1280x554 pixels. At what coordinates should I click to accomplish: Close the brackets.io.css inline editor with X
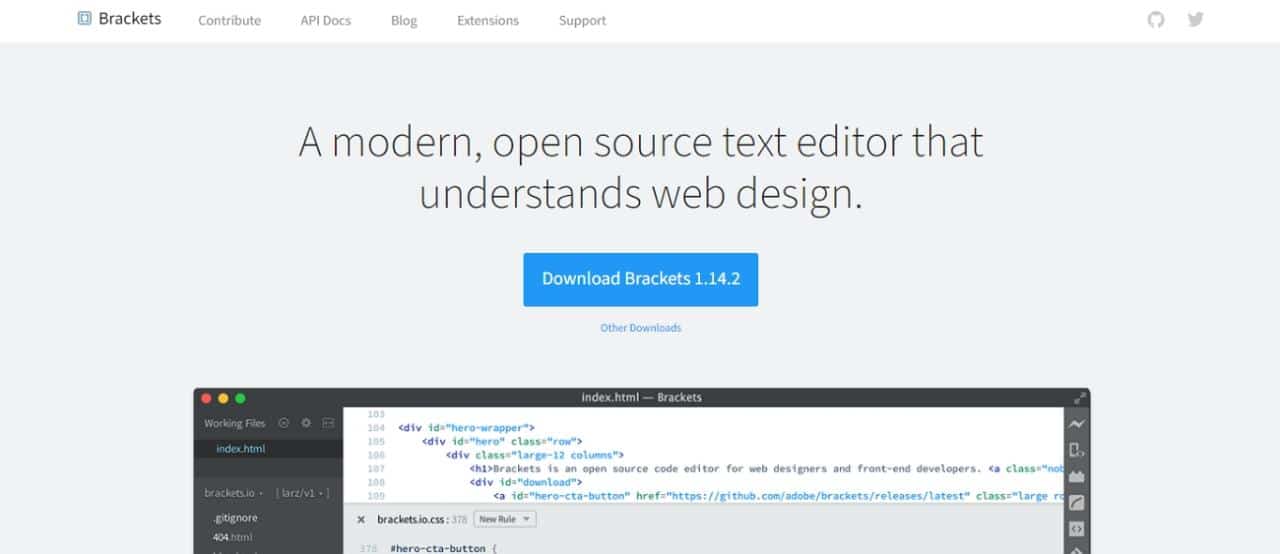click(x=361, y=519)
